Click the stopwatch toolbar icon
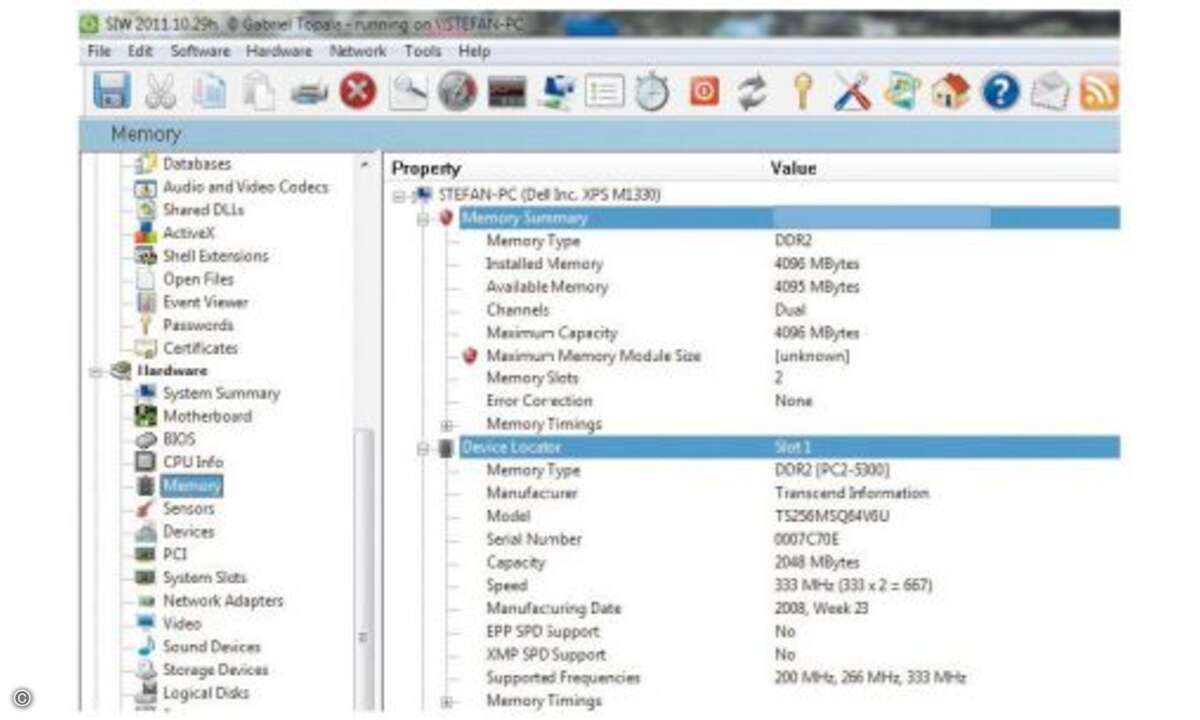This screenshot has width=1200, height=720. pyautogui.click(x=653, y=92)
